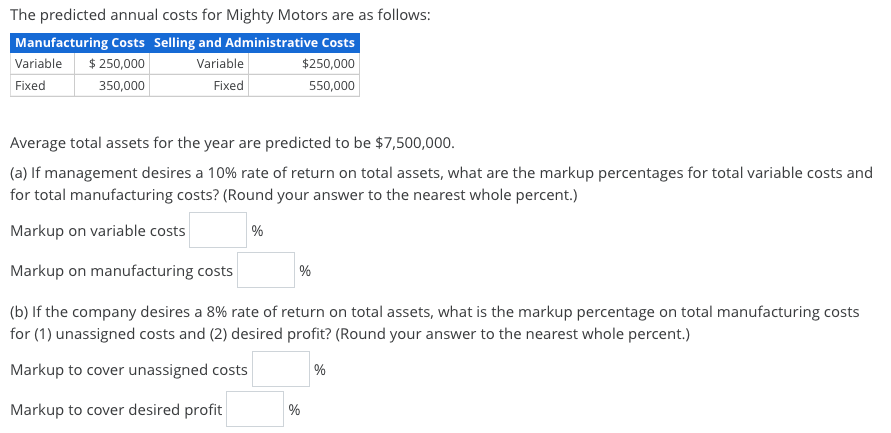Click the Markup on variable costs label
Screen dimensions: 891x433
click(98, 231)
